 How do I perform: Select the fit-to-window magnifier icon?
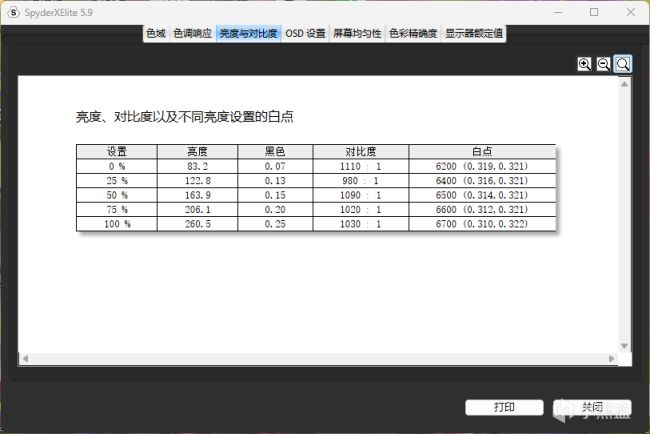pos(623,64)
